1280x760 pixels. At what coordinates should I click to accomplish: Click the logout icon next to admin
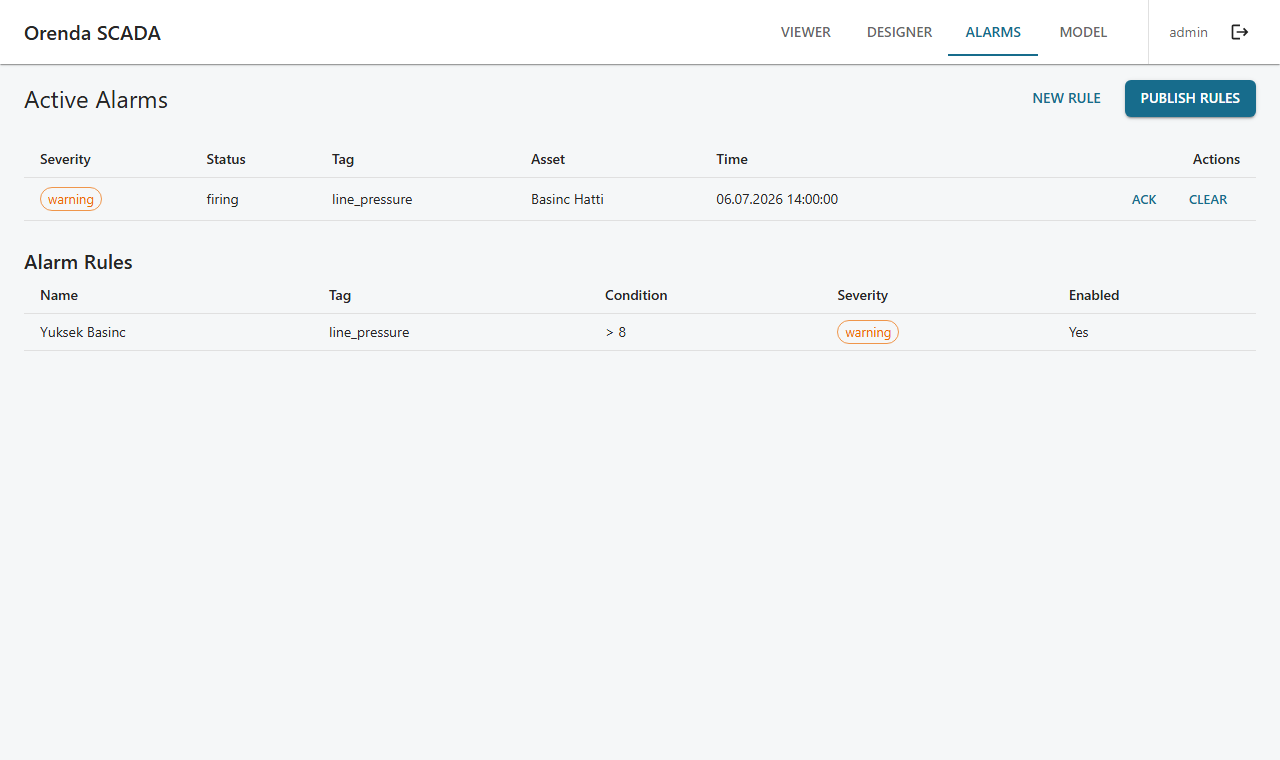coord(1240,32)
